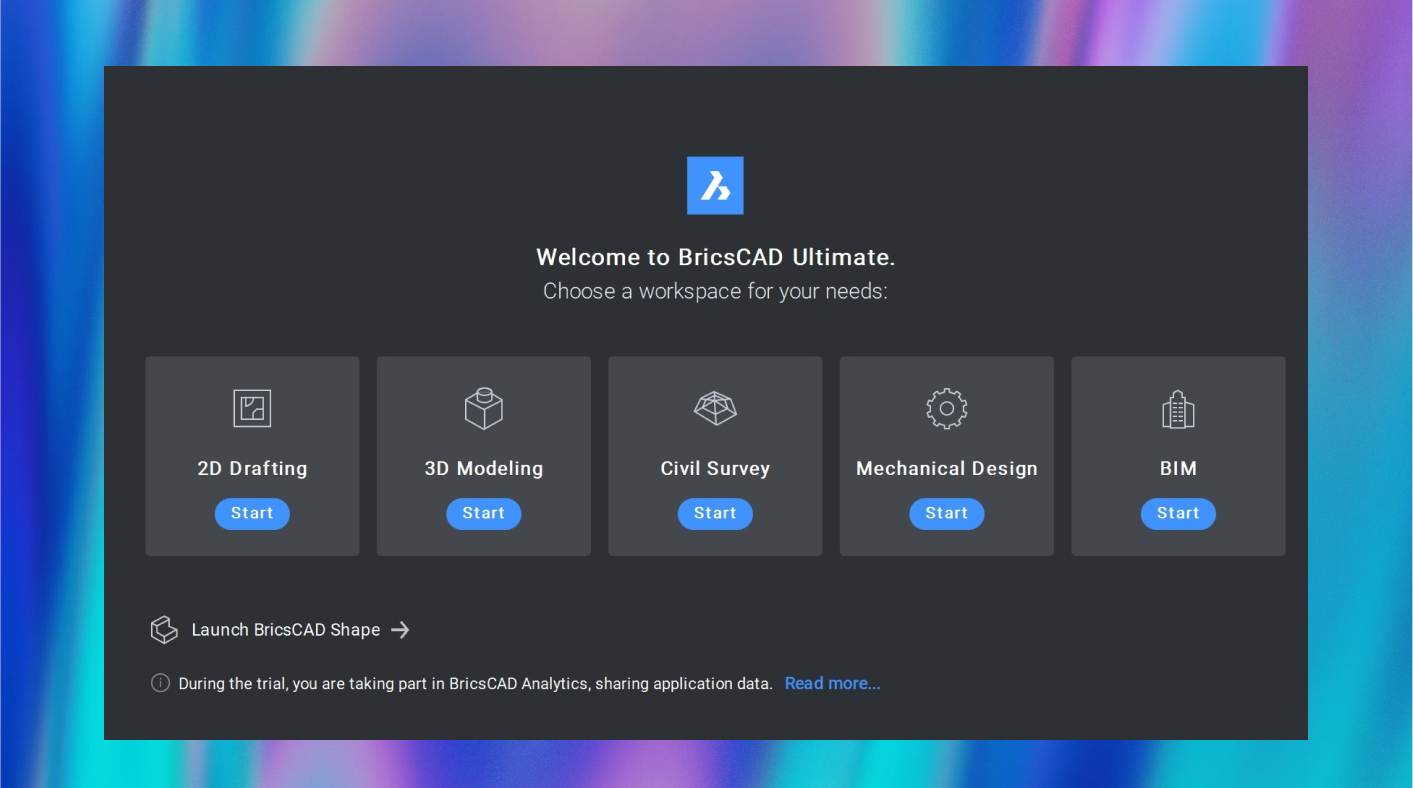This screenshot has height=788, width=1413.
Task: Start the Civil Survey workspace
Action: coord(715,513)
